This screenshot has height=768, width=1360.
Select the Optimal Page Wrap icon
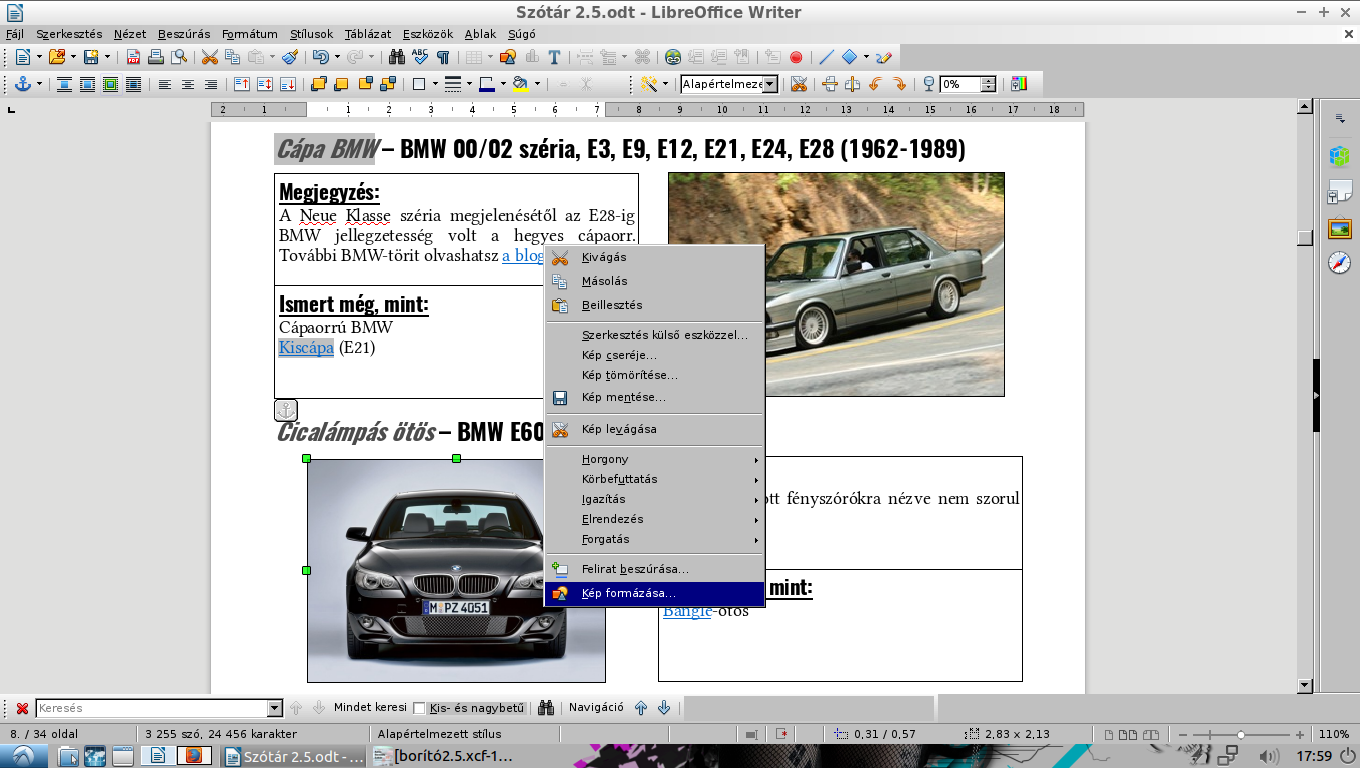pos(110,84)
